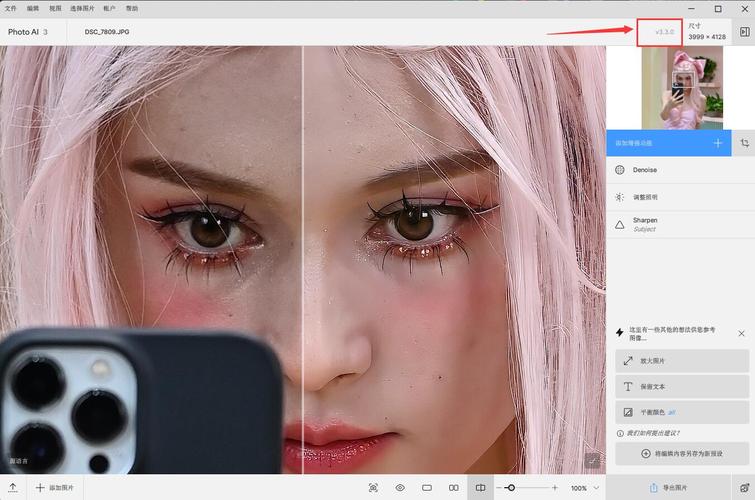Open the Denoise enhancement row
755x500 pixels.
click(x=680, y=170)
